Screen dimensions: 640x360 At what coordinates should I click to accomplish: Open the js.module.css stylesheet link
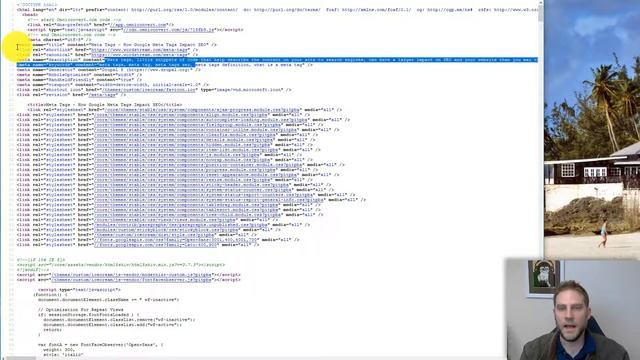[177, 155]
